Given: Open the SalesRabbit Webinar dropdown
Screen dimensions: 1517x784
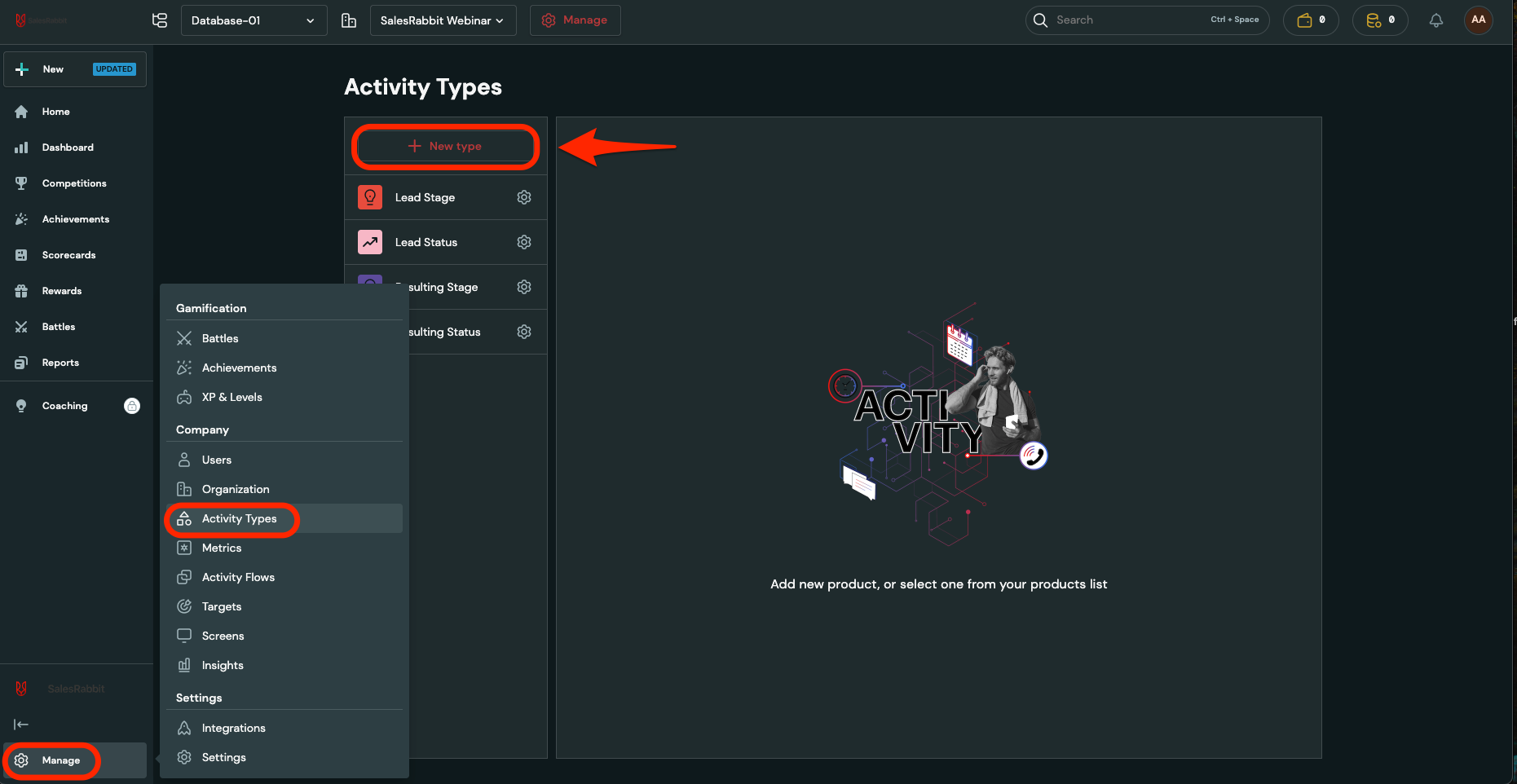Looking at the screenshot, I should click(x=442, y=20).
